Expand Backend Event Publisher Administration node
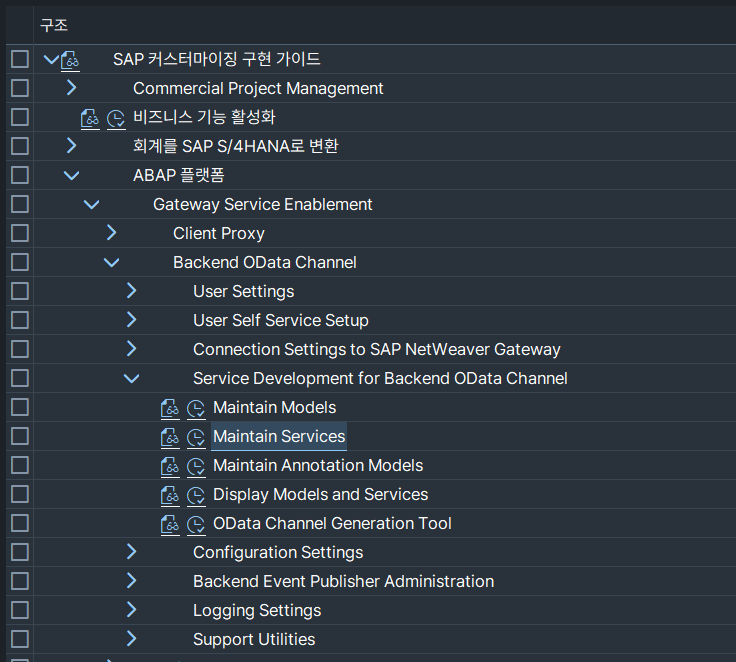The image size is (736, 662). pyautogui.click(x=131, y=581)
